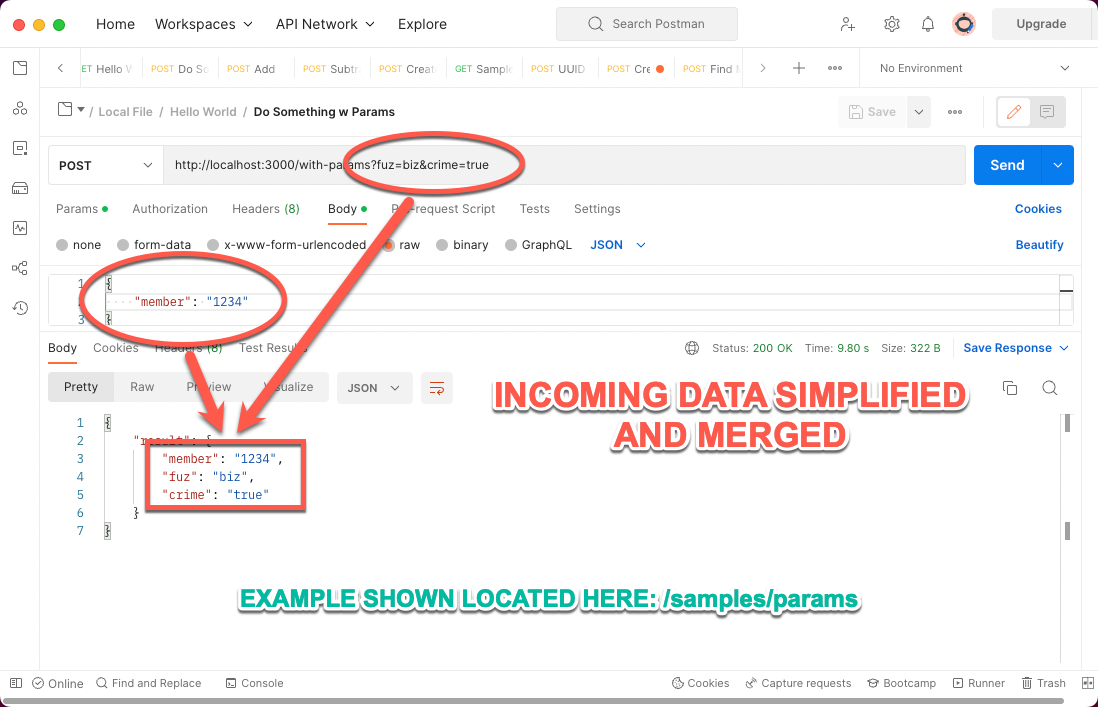Toggle response line wrap icon

[x=437, y=388]
